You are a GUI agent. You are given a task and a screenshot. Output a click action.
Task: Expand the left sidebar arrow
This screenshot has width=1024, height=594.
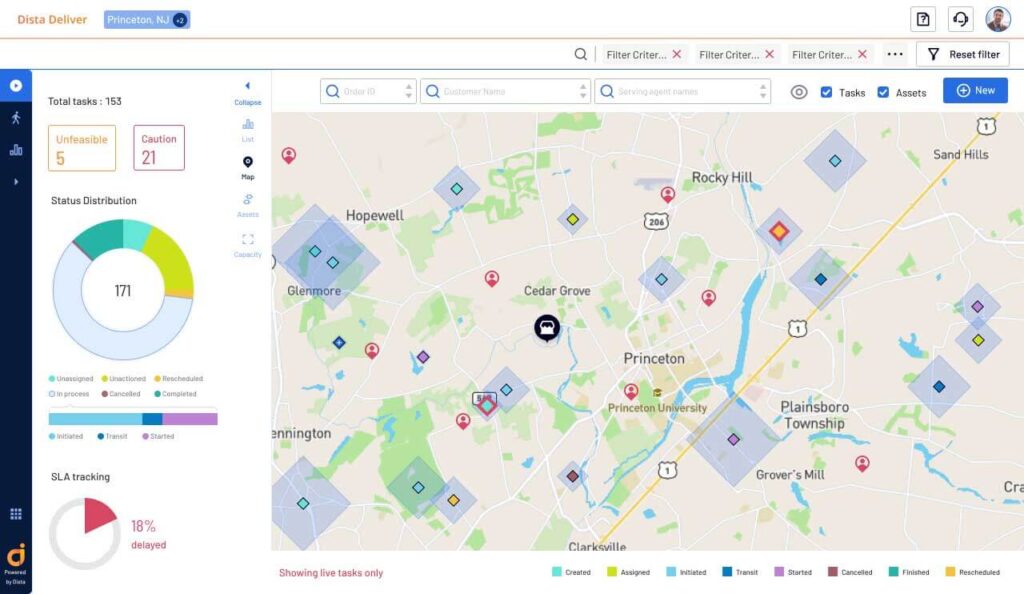pos(14,181)
